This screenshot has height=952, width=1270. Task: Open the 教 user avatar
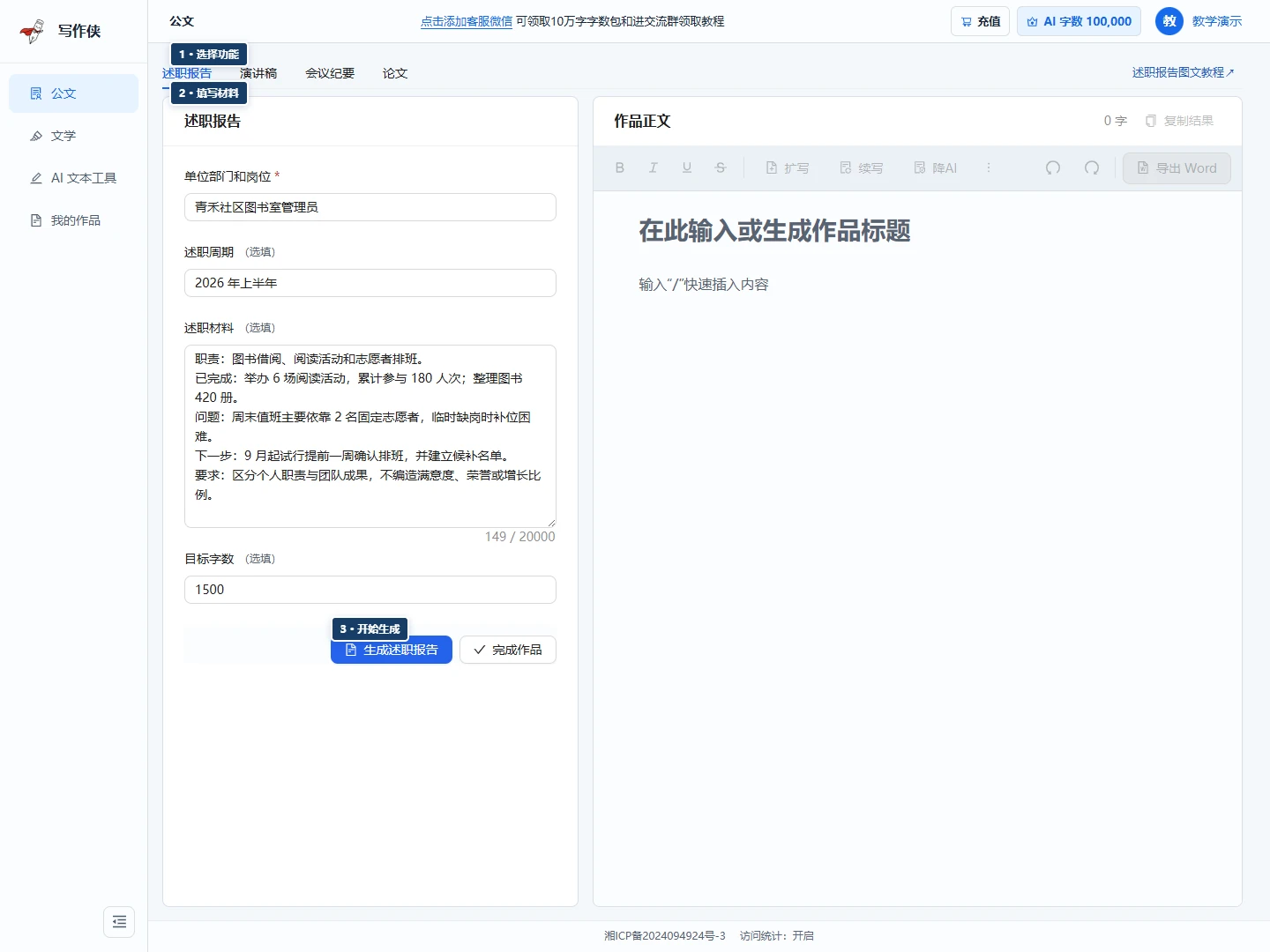tap(1169, 21)
